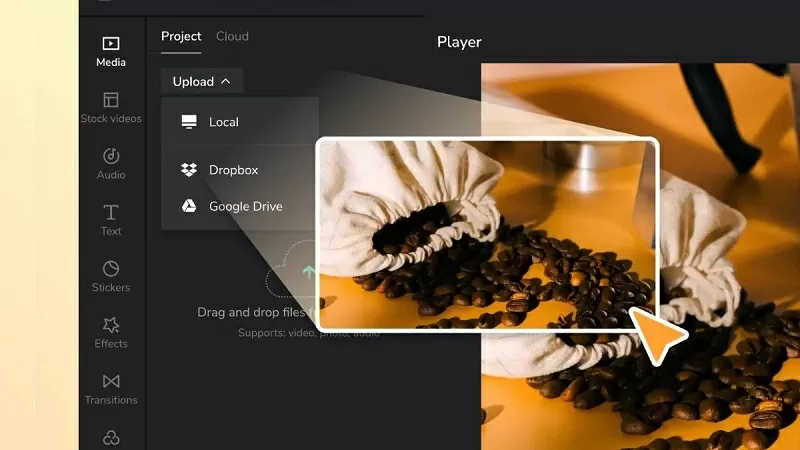The image size is (800, 450).
Task: Choose the Dropbox upload option
Action: pos(233,170)
